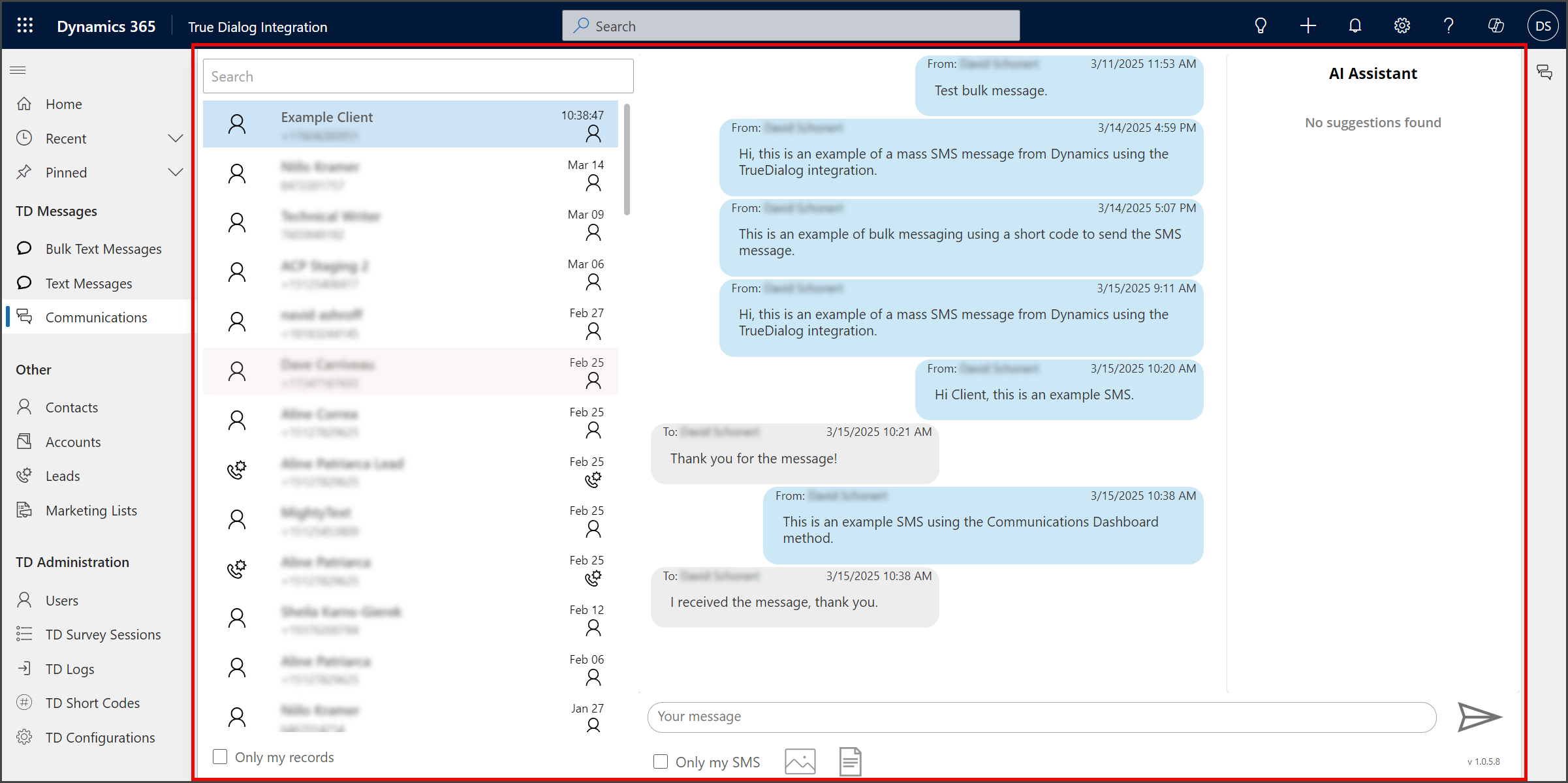Expand the Pinned section chevron
The width and height of the screenshot is (1568, 783).
176,172
